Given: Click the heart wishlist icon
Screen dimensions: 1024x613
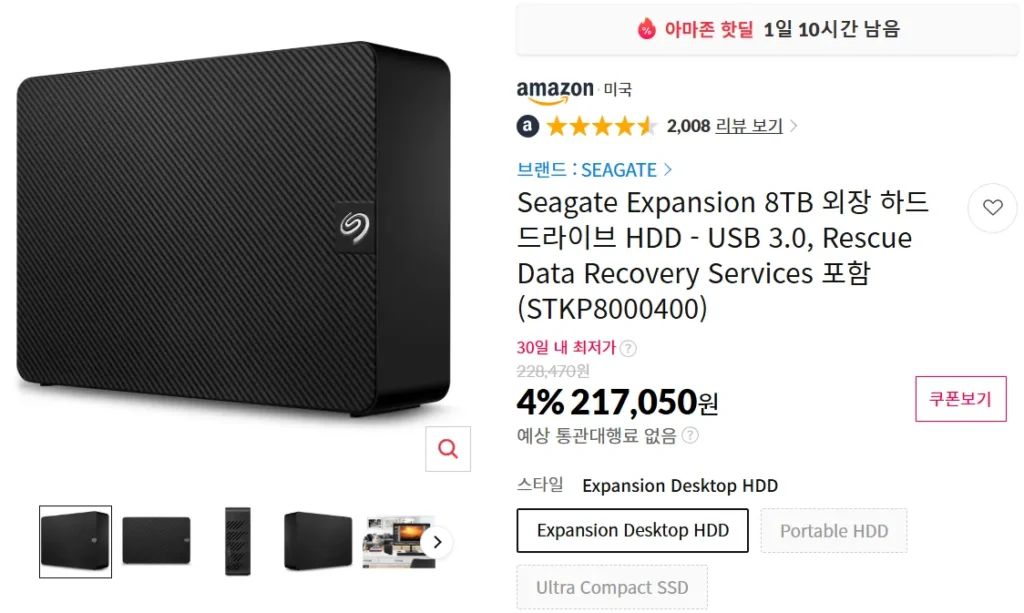Looking at the screenshot, I should pyautogui.click(x=992, y=208).
